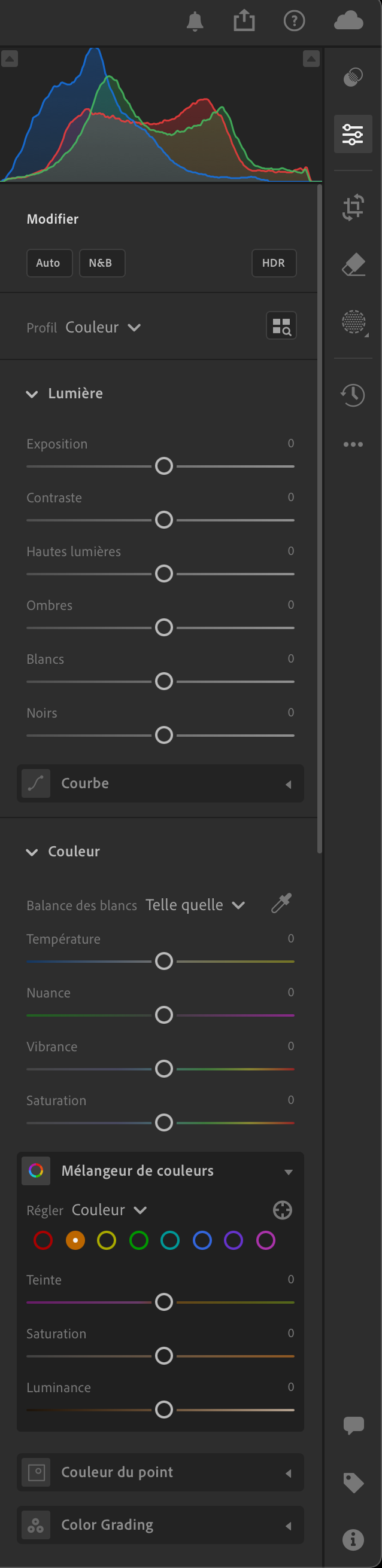Select the blue color mixer circle
Screen dimensions: 382x1568
(202, 1240)
